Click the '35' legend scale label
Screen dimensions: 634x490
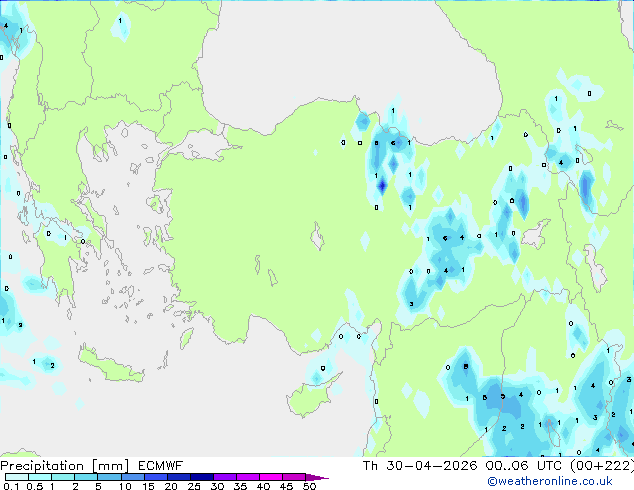coord(240,486)
